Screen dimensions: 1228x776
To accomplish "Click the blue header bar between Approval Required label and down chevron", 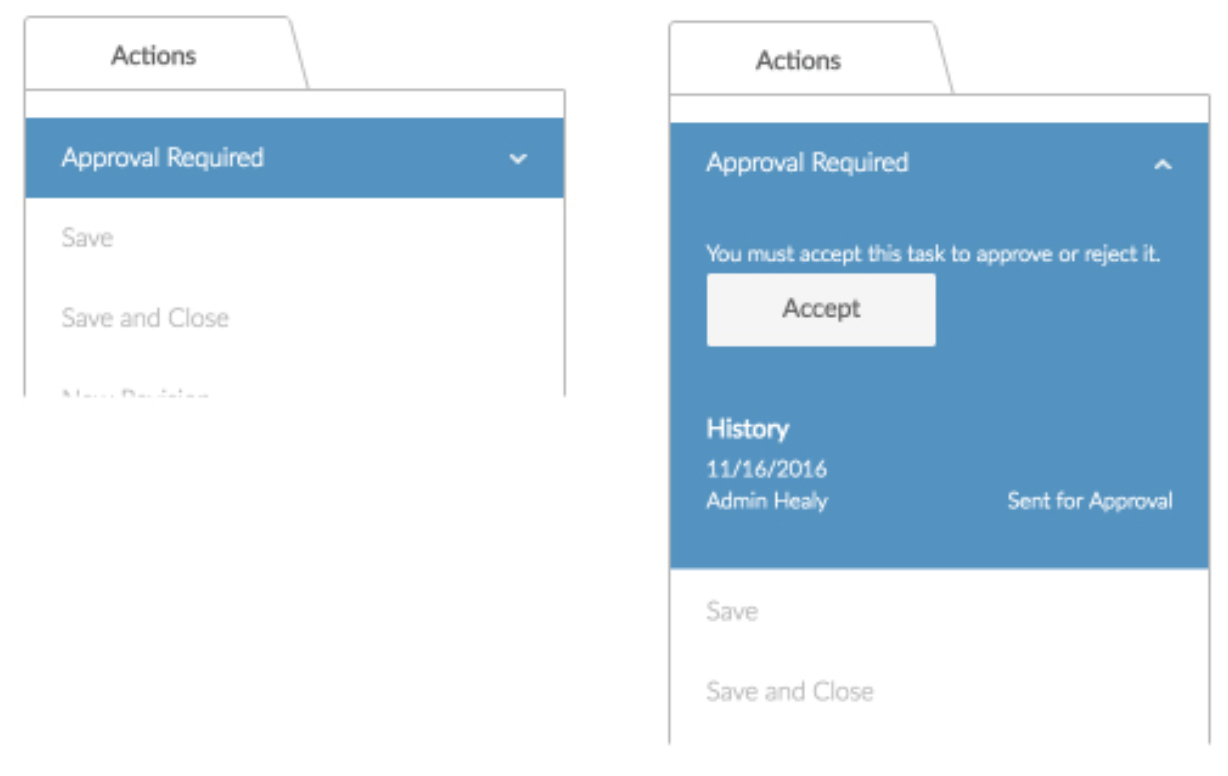I will click(390, 158).
